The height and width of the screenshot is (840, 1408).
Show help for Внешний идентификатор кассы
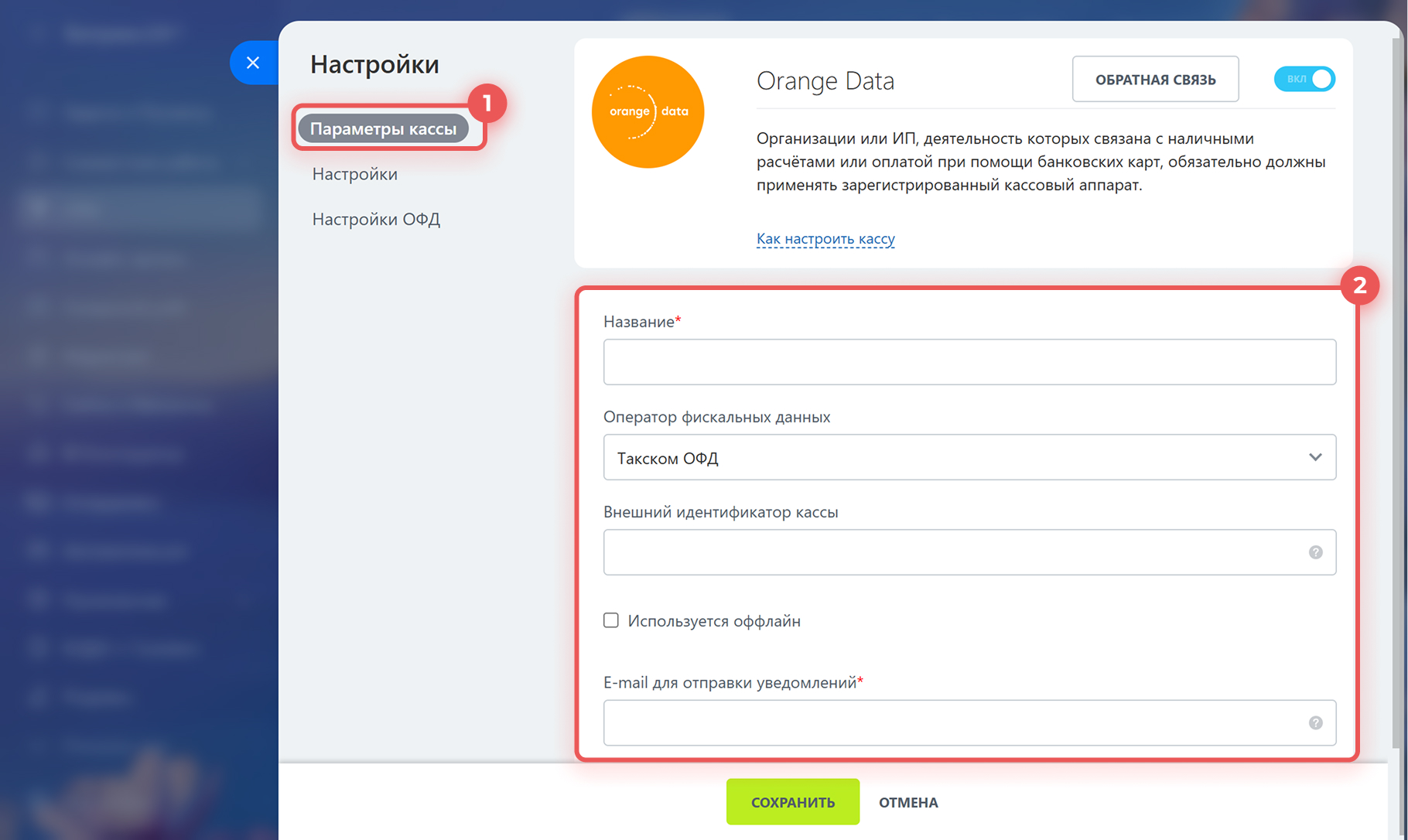(x=1315, y=552)
